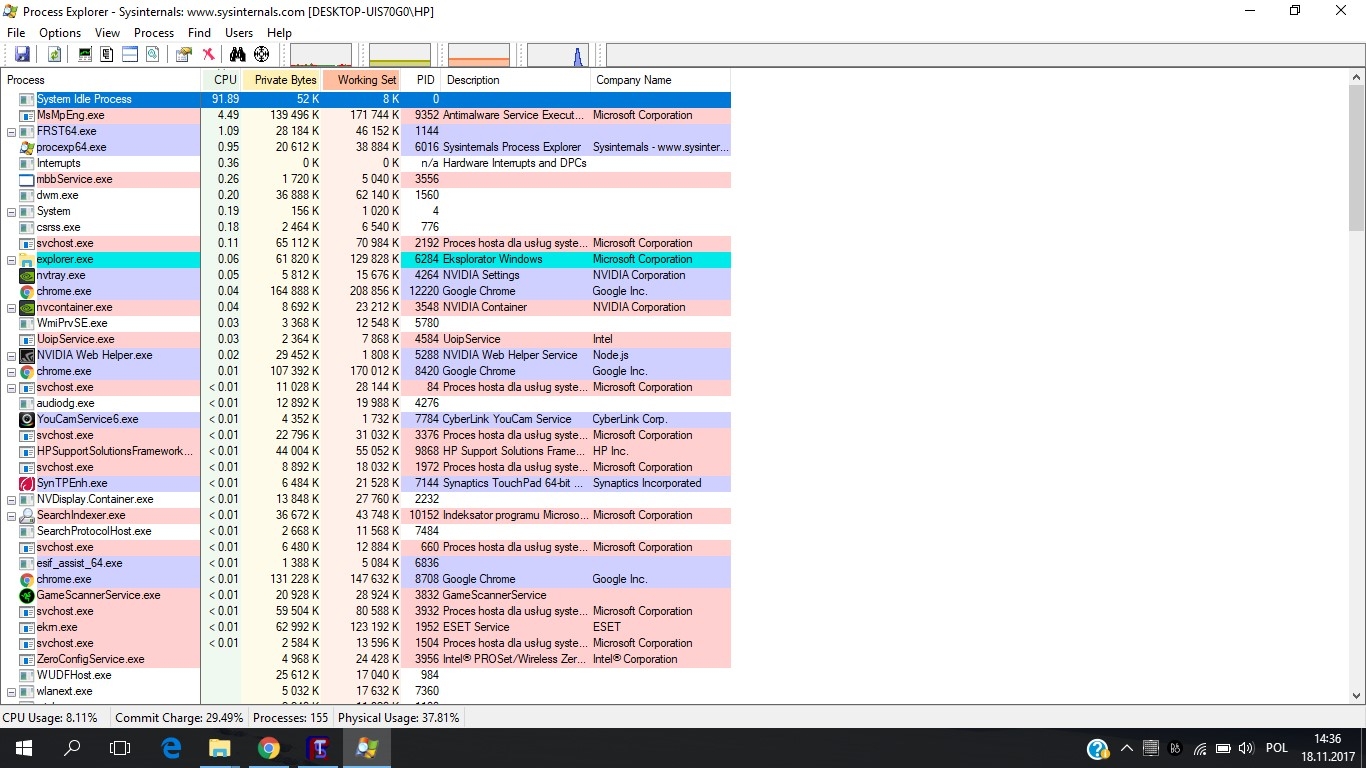Click Chrome icon of PID 12220 row

coord(27,291)
